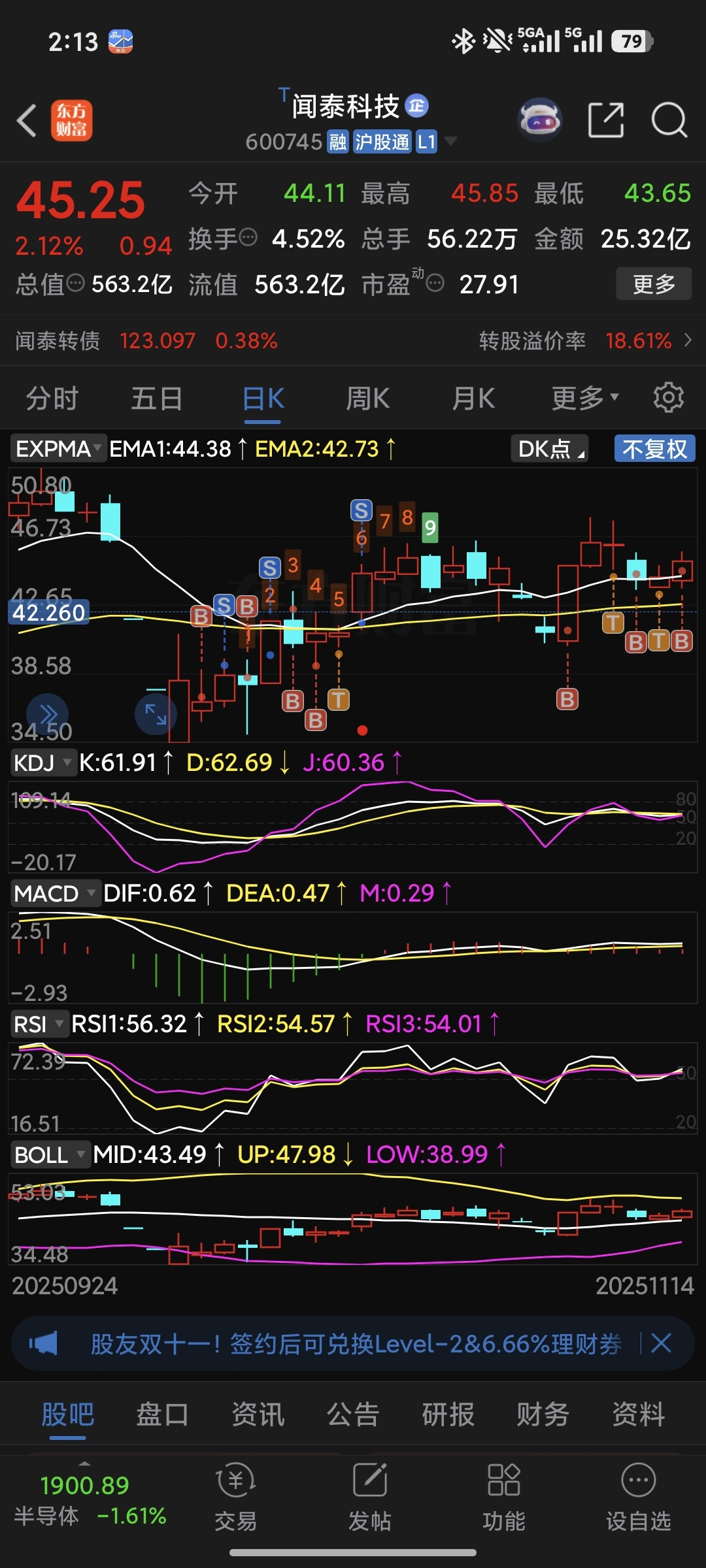Select the 股吧 tab
The width and height of the screenshot is (706, 1568).
coord(68,1414)
